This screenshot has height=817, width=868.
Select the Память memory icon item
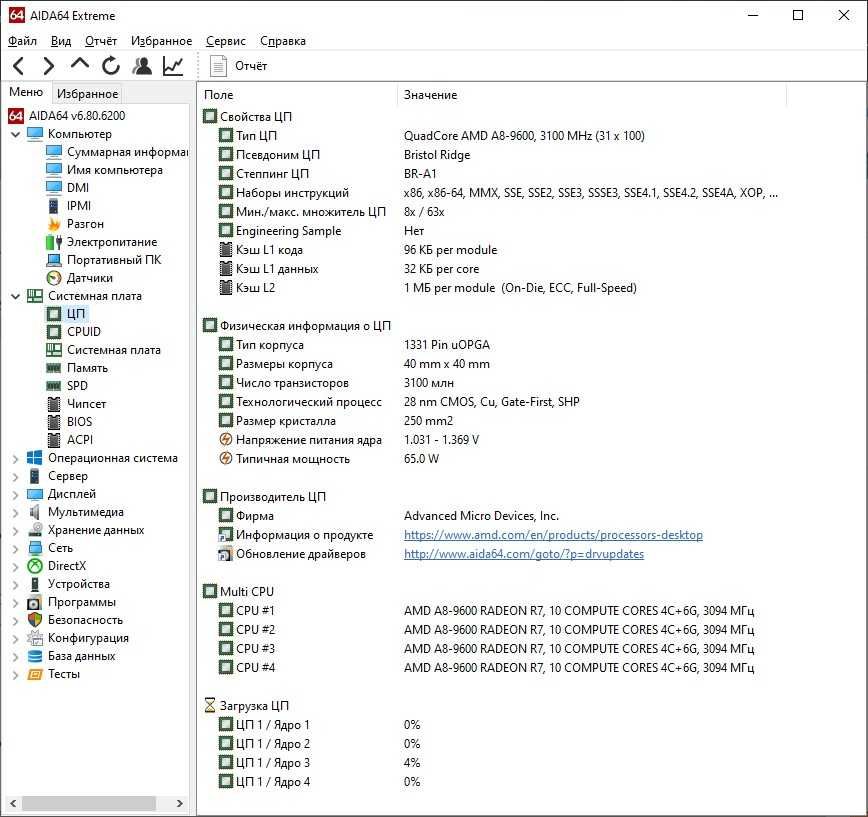[x=54, y=368]
